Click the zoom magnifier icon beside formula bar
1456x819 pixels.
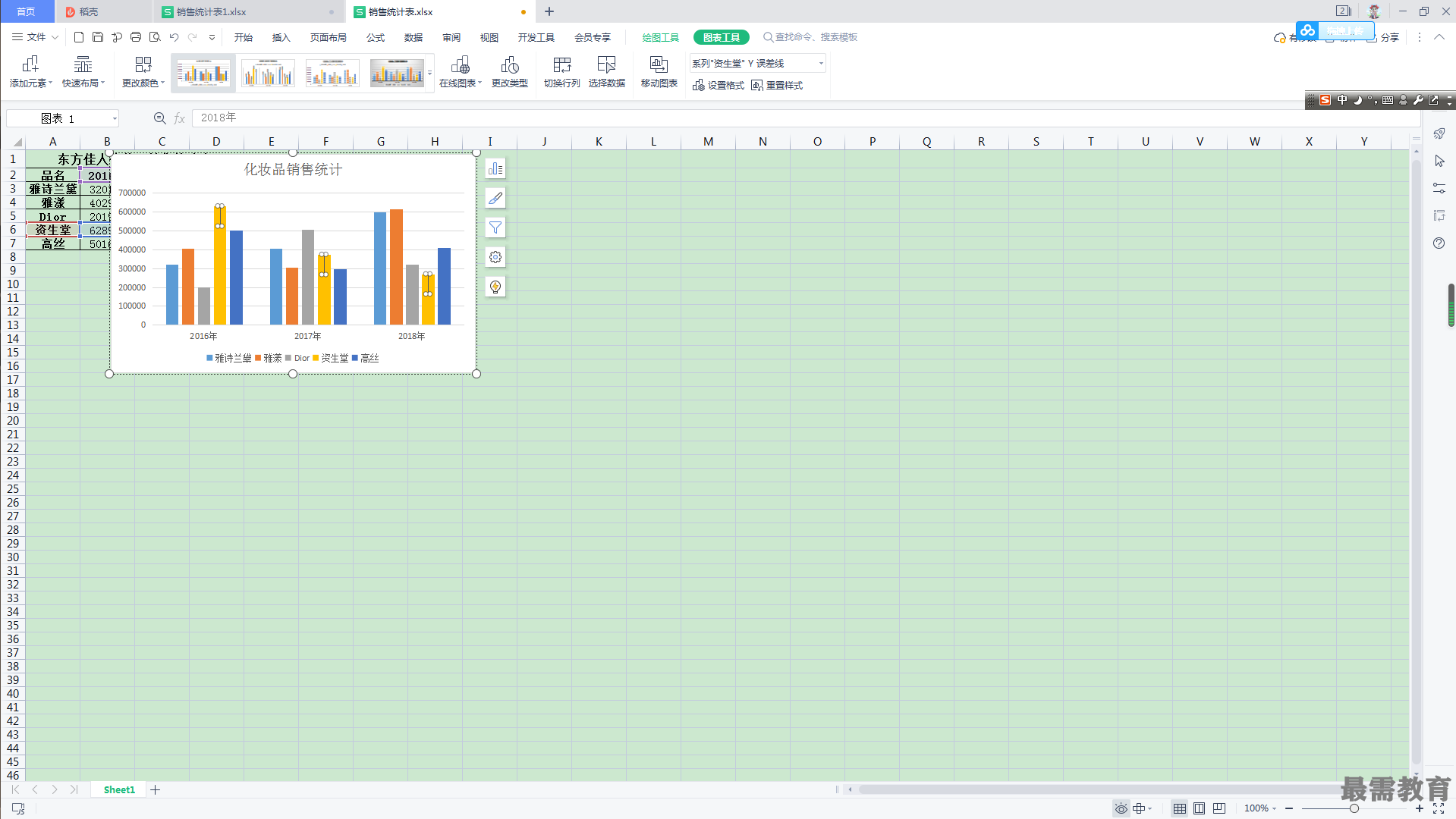159,118
